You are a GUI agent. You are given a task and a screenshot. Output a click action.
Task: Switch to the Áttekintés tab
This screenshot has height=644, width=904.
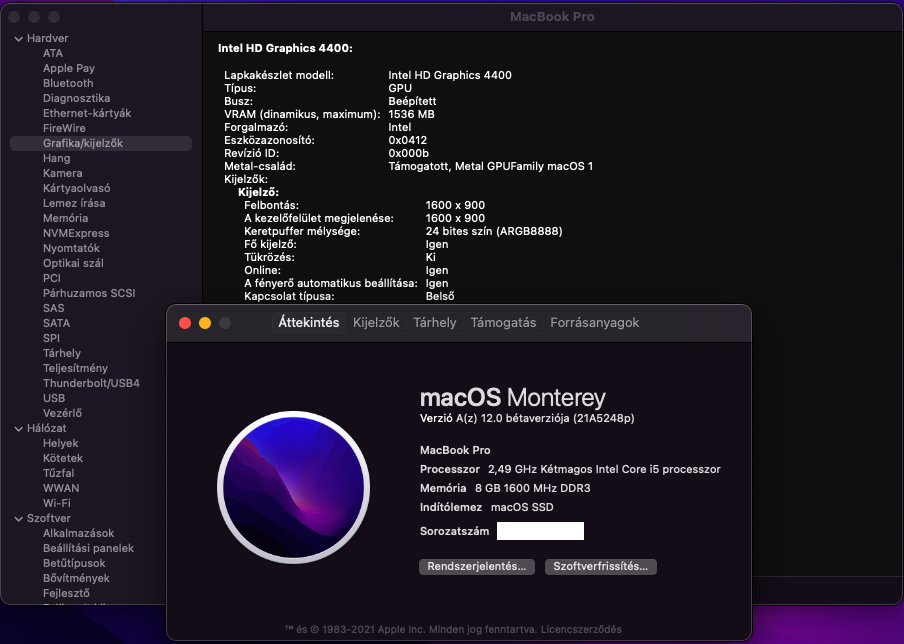pyautogui.click(x=309, y=323)
